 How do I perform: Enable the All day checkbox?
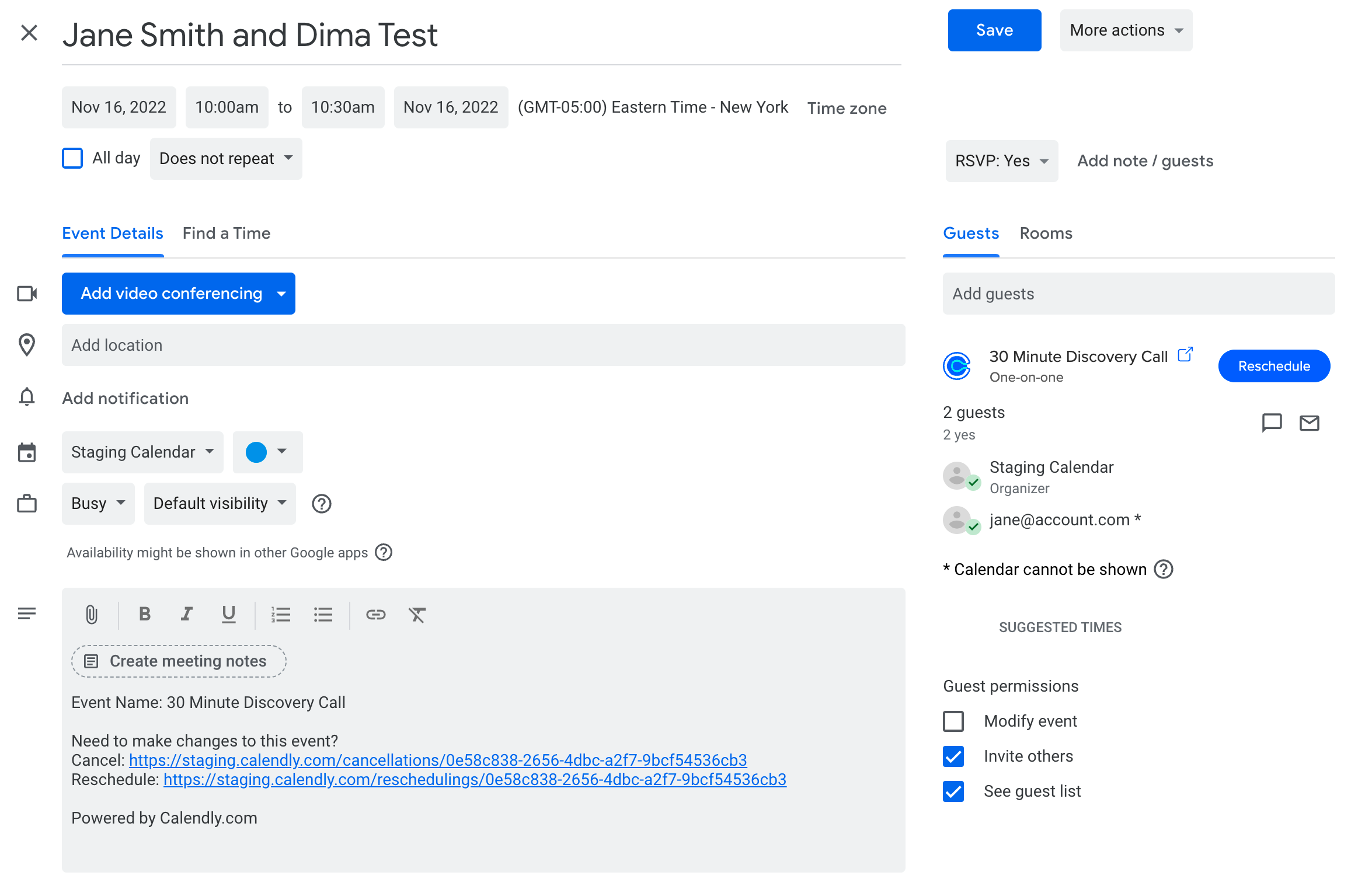click(72, 158)
